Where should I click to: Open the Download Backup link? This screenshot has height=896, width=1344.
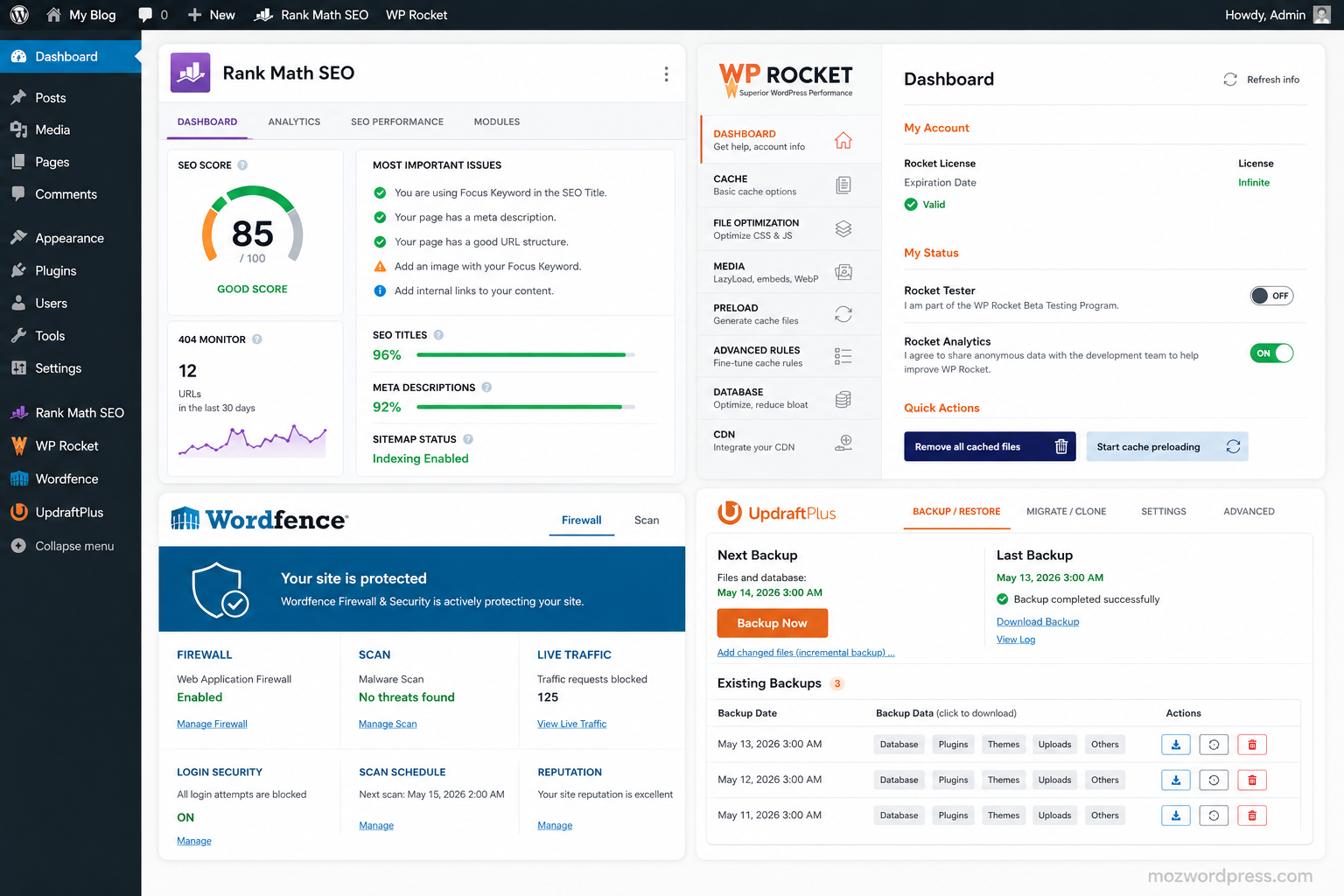pos(1038,622)
